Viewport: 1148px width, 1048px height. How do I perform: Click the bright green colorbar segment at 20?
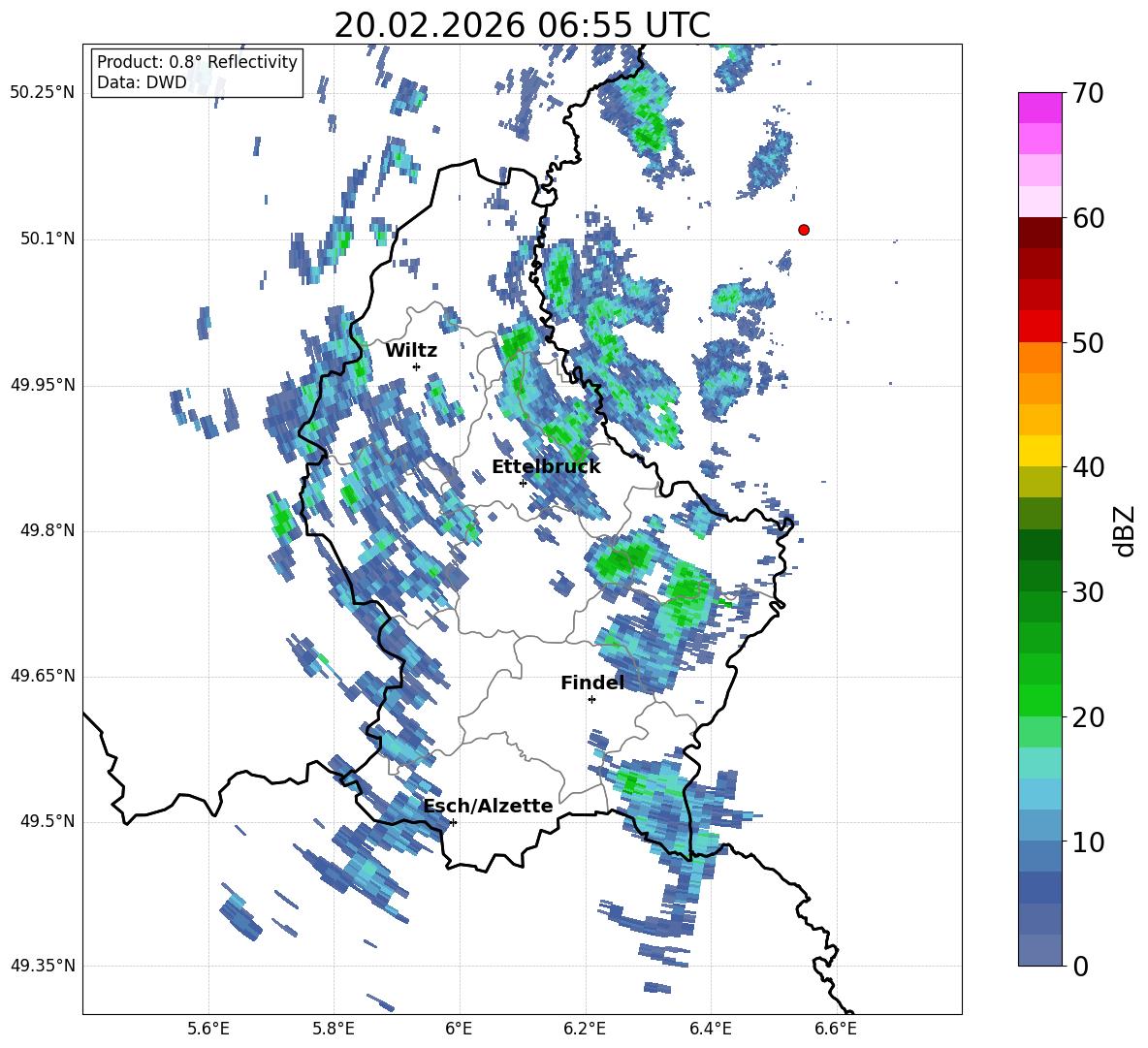tap(1039, 700)
